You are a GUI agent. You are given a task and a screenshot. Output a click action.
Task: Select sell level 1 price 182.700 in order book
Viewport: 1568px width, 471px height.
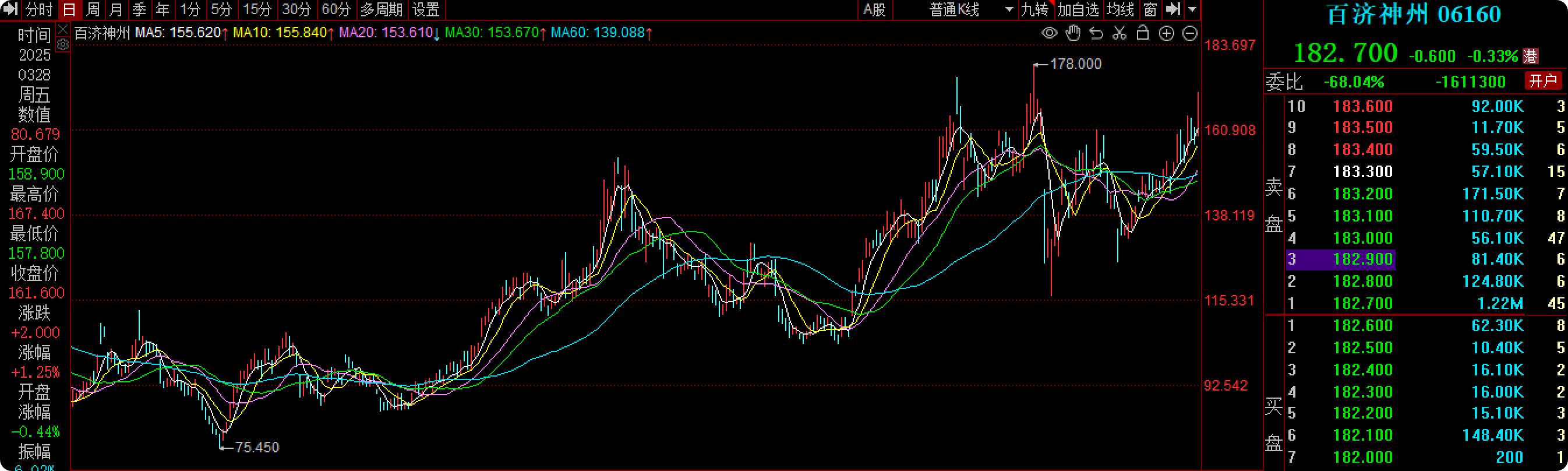tap(1363, 304)
